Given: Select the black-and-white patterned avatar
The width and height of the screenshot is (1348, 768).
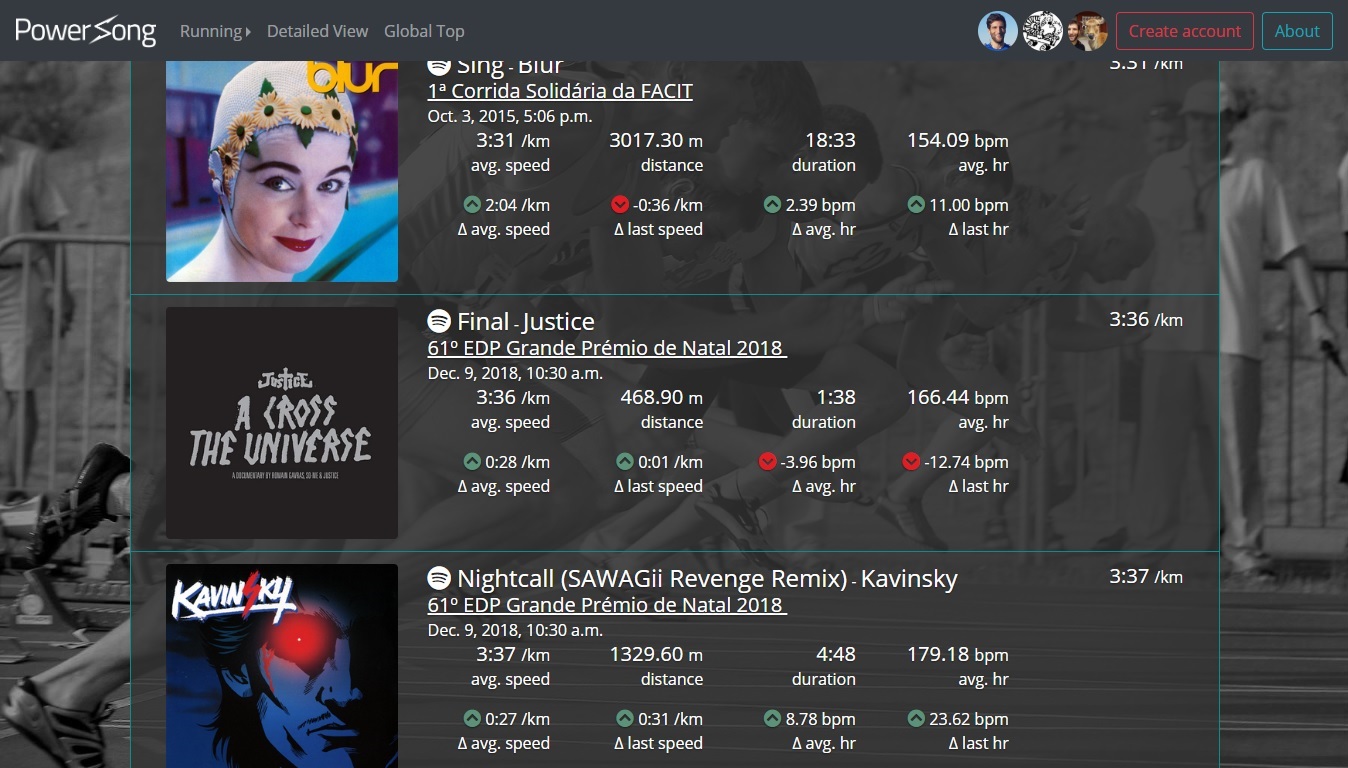Looking at the screenshot, I should click(1042, 31).
